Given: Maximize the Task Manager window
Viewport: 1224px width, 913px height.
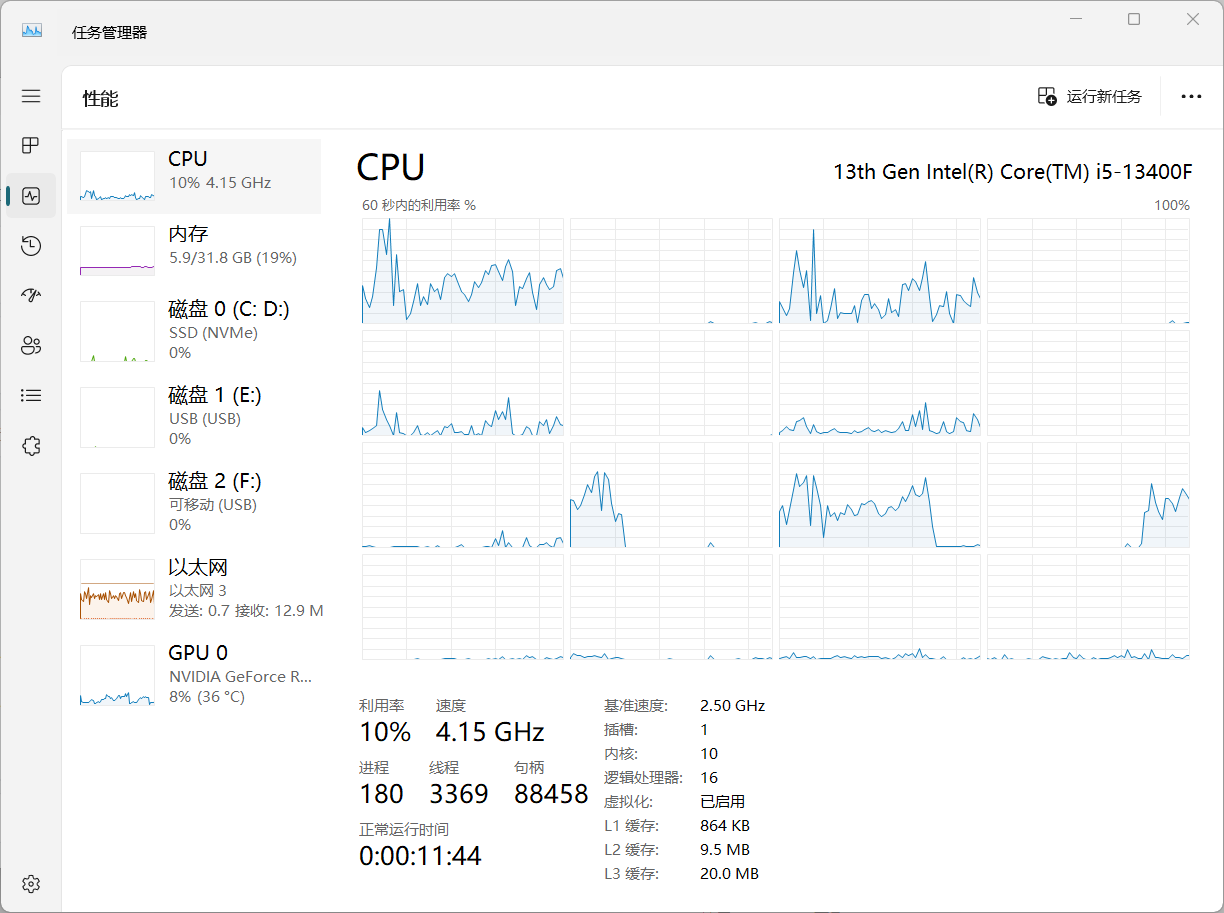Looking at the screenshot, I should click(x=1134, y=20).
